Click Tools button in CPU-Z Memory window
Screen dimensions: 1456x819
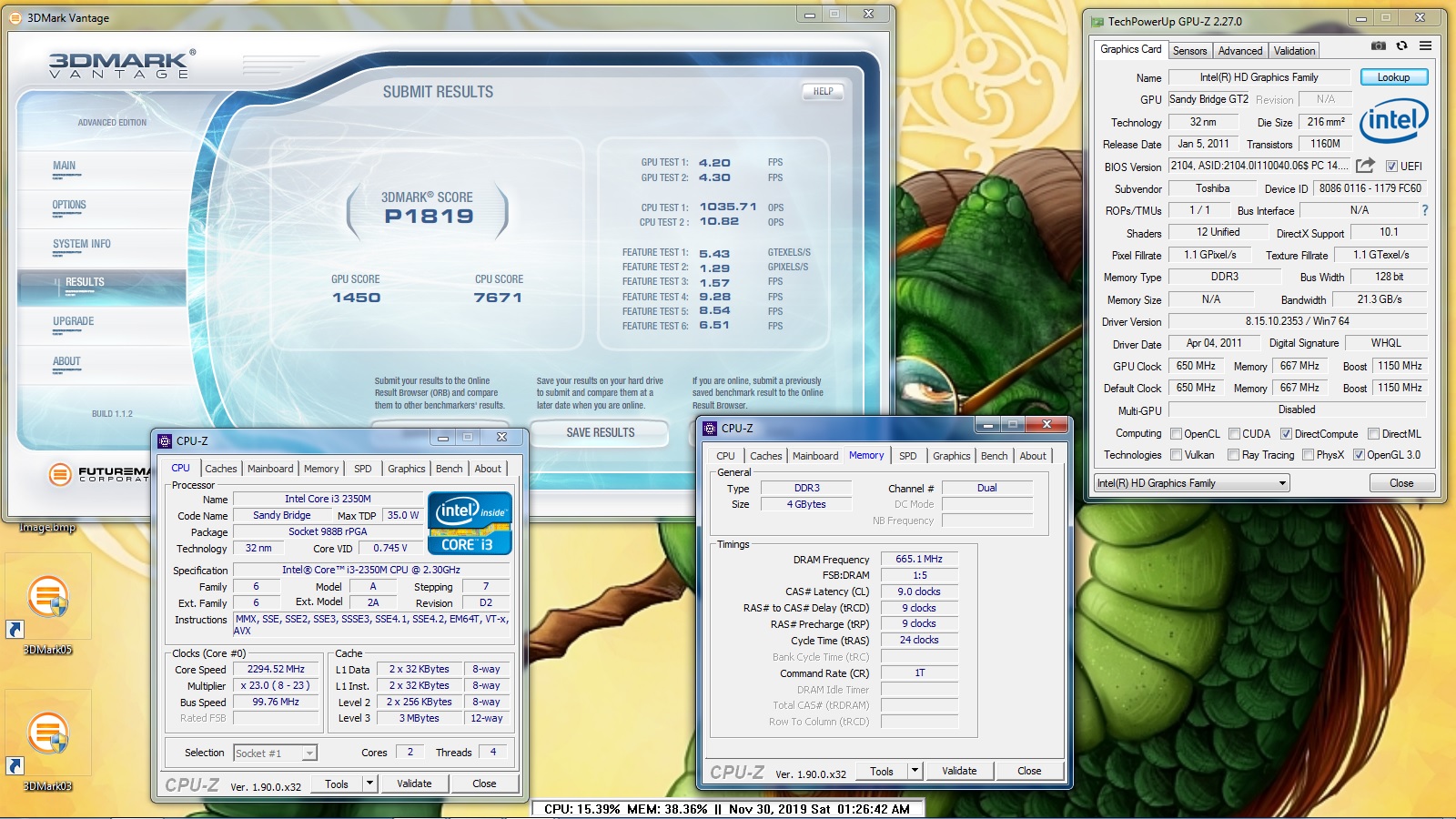tap(881, 771)
